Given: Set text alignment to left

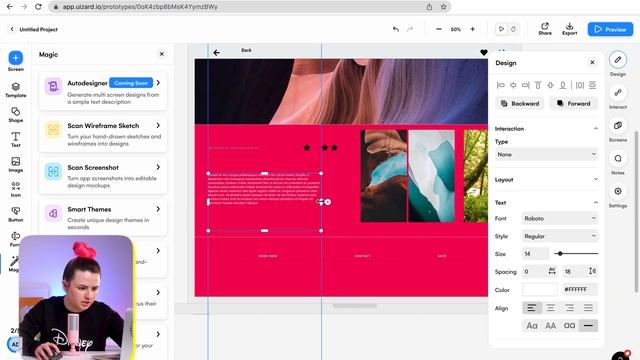Looking at the screenshot, I should coord(532,308).
